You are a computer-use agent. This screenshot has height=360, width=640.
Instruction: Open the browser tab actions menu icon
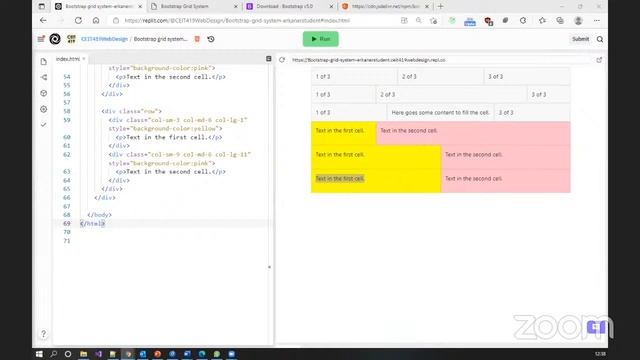coord(42,7)
